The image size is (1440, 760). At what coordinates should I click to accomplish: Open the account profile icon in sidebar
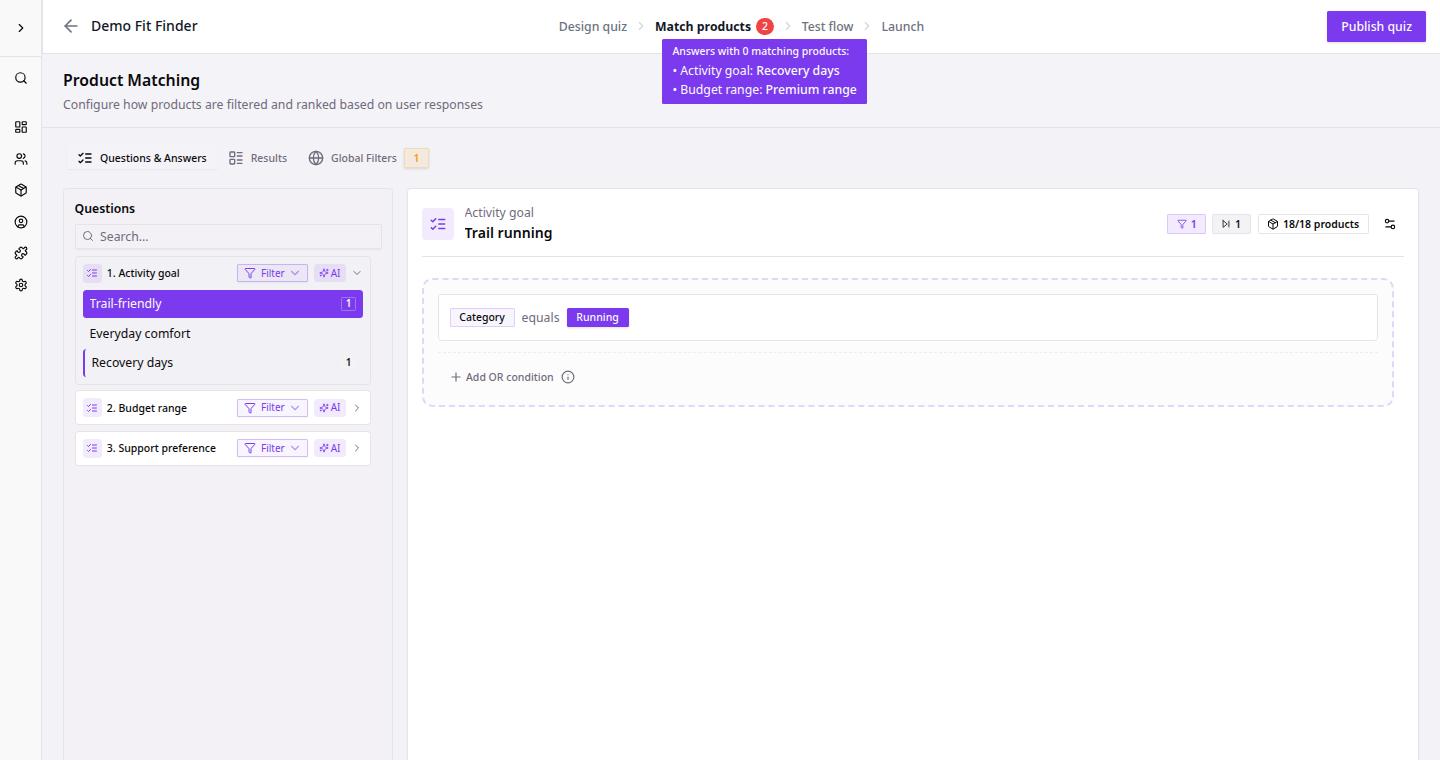click(20, 222)
